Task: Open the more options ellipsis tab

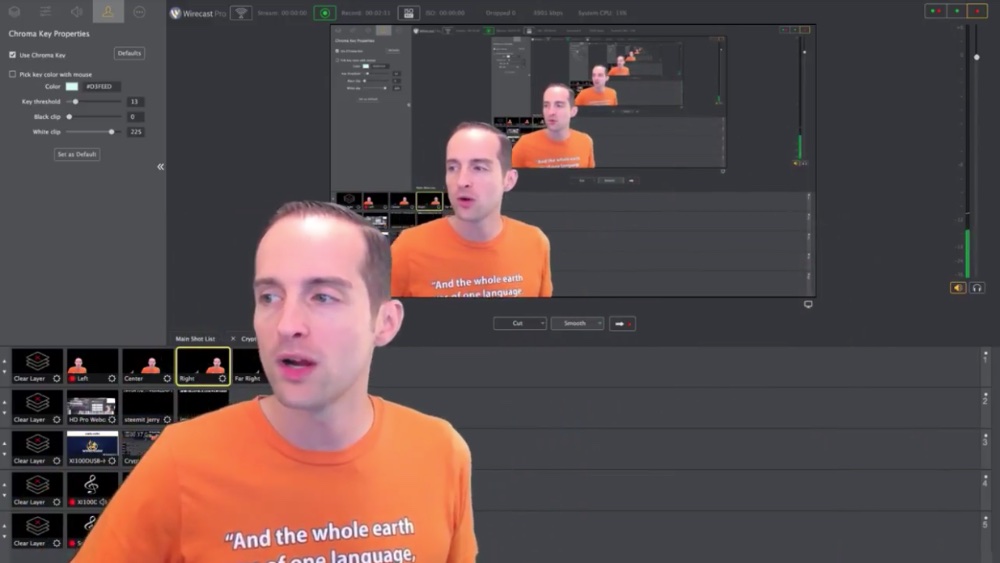Action: click(139, 11)
